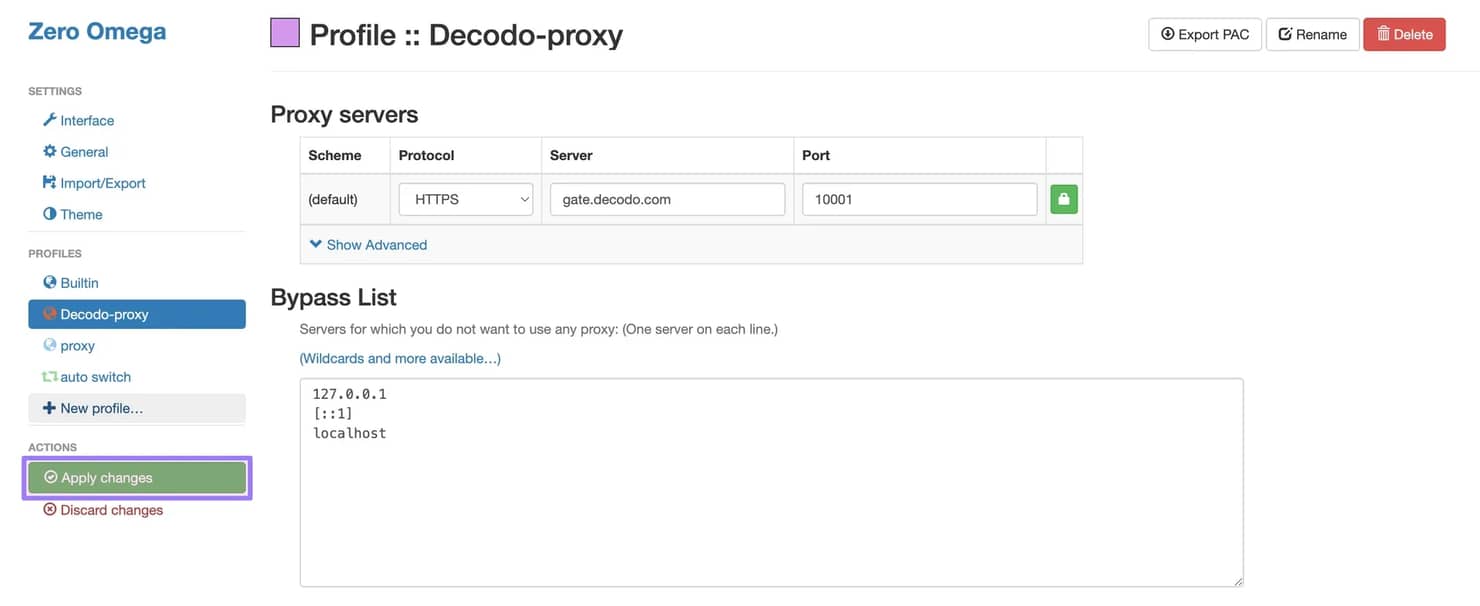Open the Protocol HTTPS dropdown
Viewport: 1480px width, 606px height.
(x=466, y=199)
